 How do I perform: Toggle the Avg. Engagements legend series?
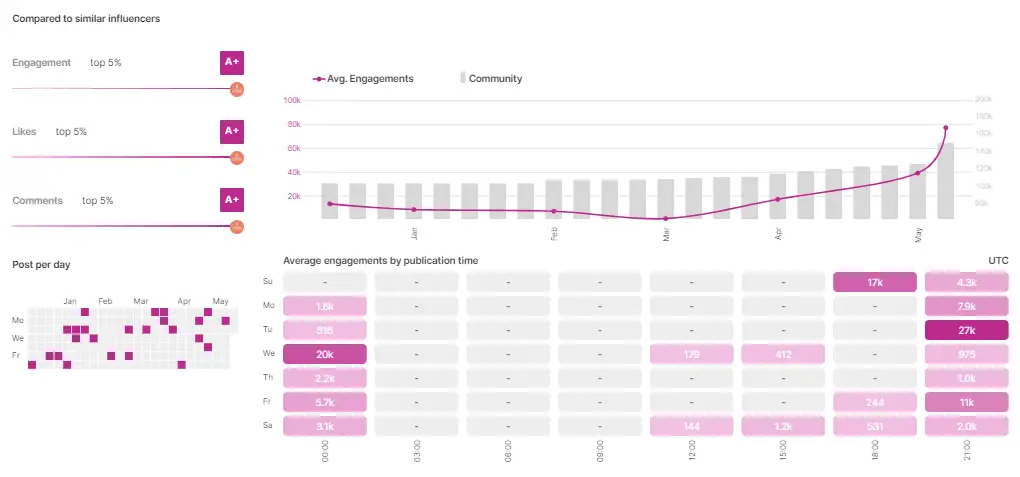click(364, 78)
